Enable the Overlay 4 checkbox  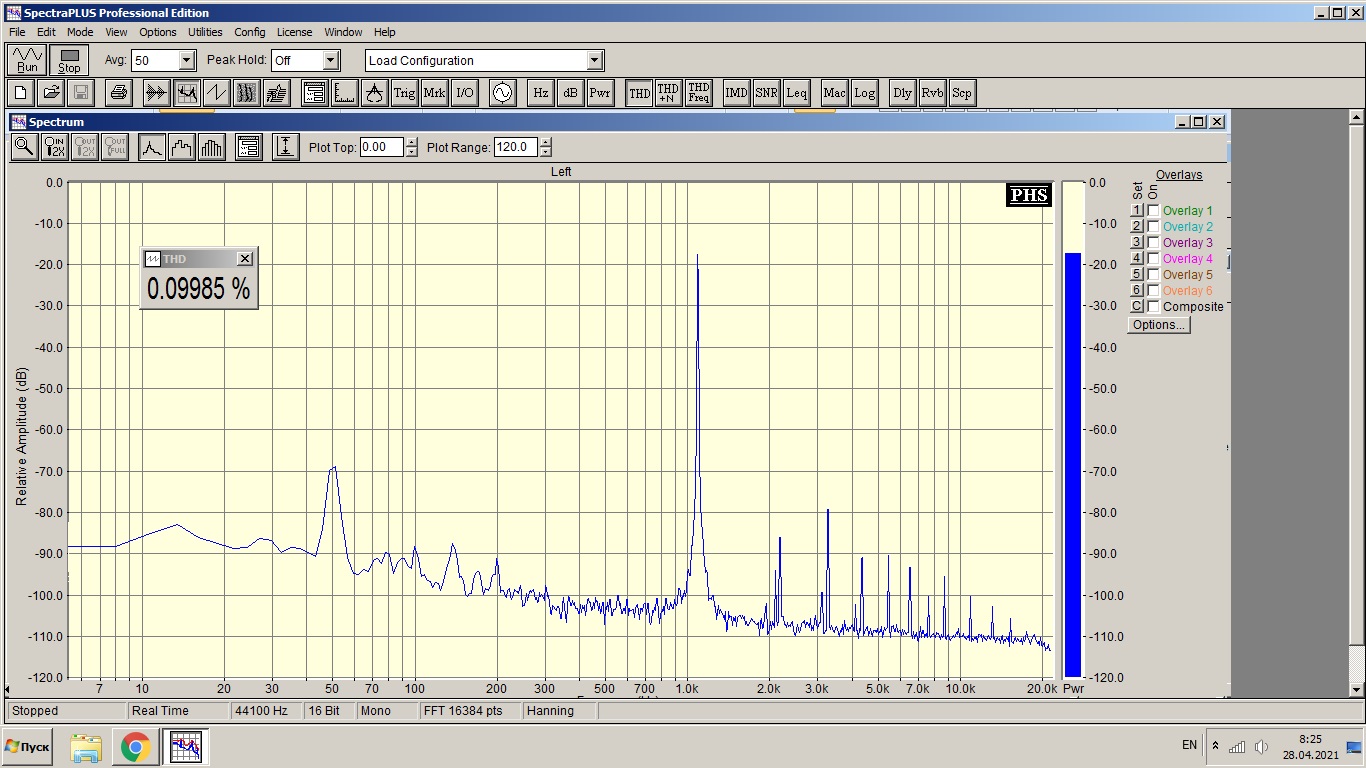pyautogui.click(x=1153, y=259)
